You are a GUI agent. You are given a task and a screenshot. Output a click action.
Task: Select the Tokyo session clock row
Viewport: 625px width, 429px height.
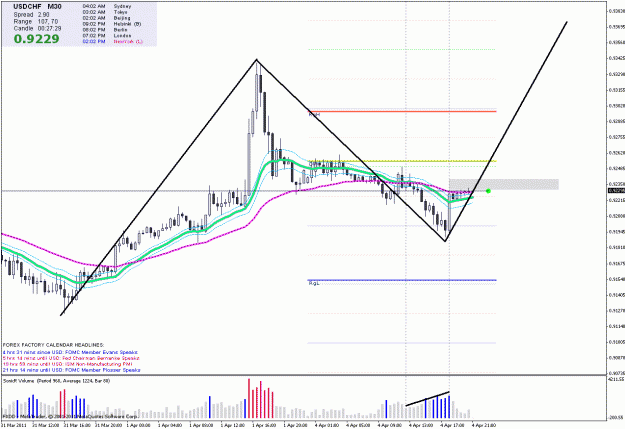click(x=105, y=12)
